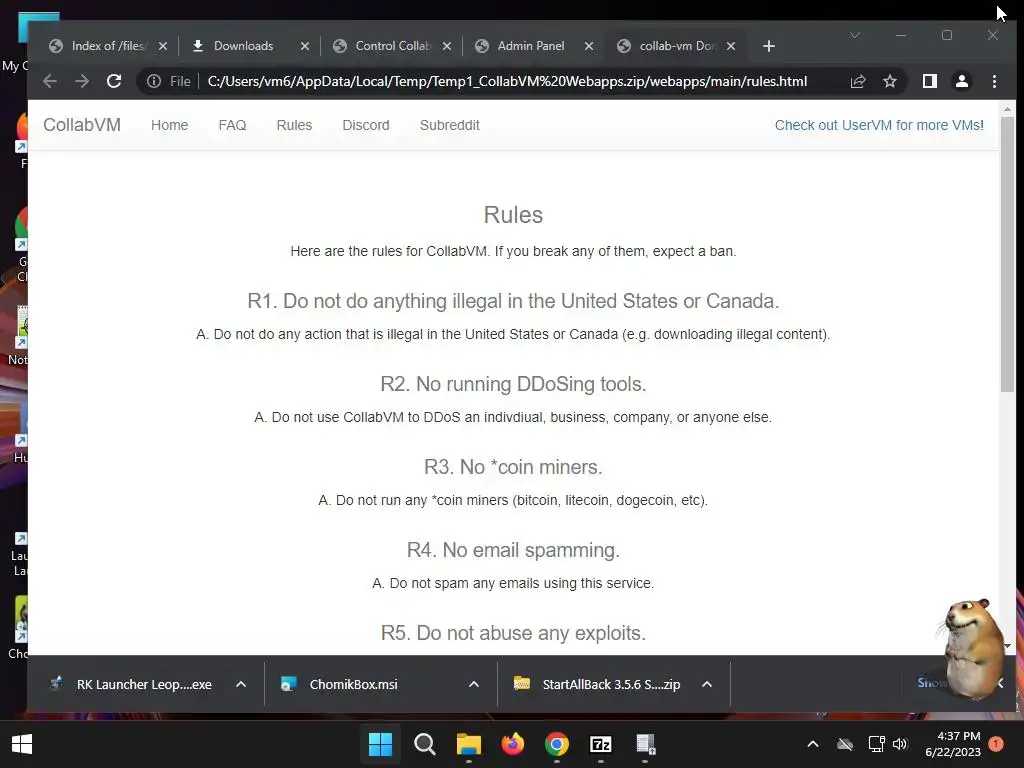Click the address bar URL field

tap(507, 81)
